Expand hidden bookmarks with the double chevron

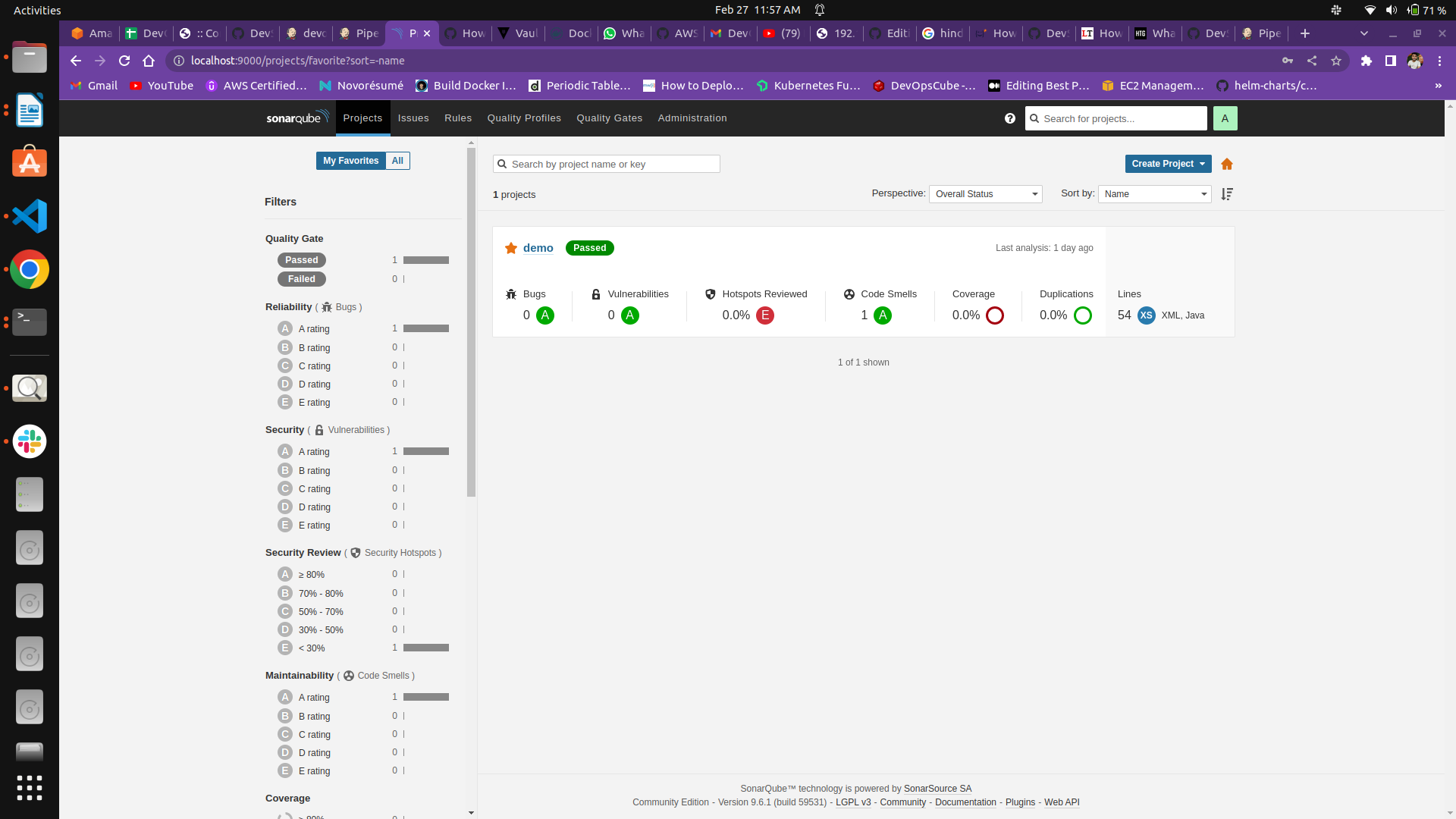1439,86
